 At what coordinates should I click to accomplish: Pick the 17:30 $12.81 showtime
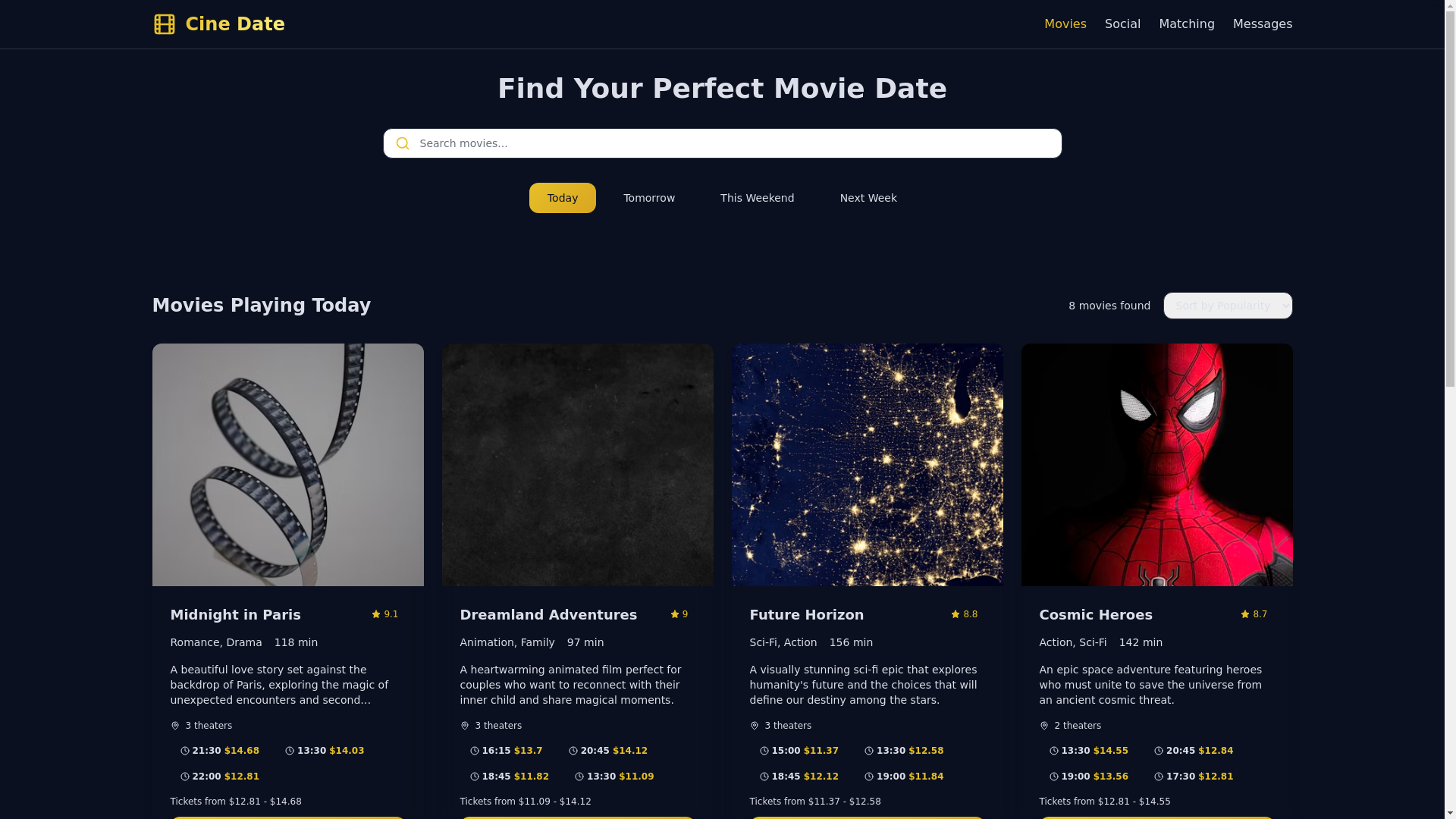(x=1194, y=777)
